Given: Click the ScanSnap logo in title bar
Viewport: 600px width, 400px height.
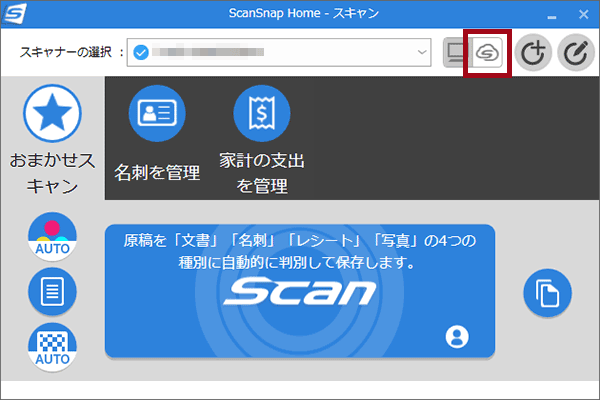Looking at the screenshot, I should 15,14.
